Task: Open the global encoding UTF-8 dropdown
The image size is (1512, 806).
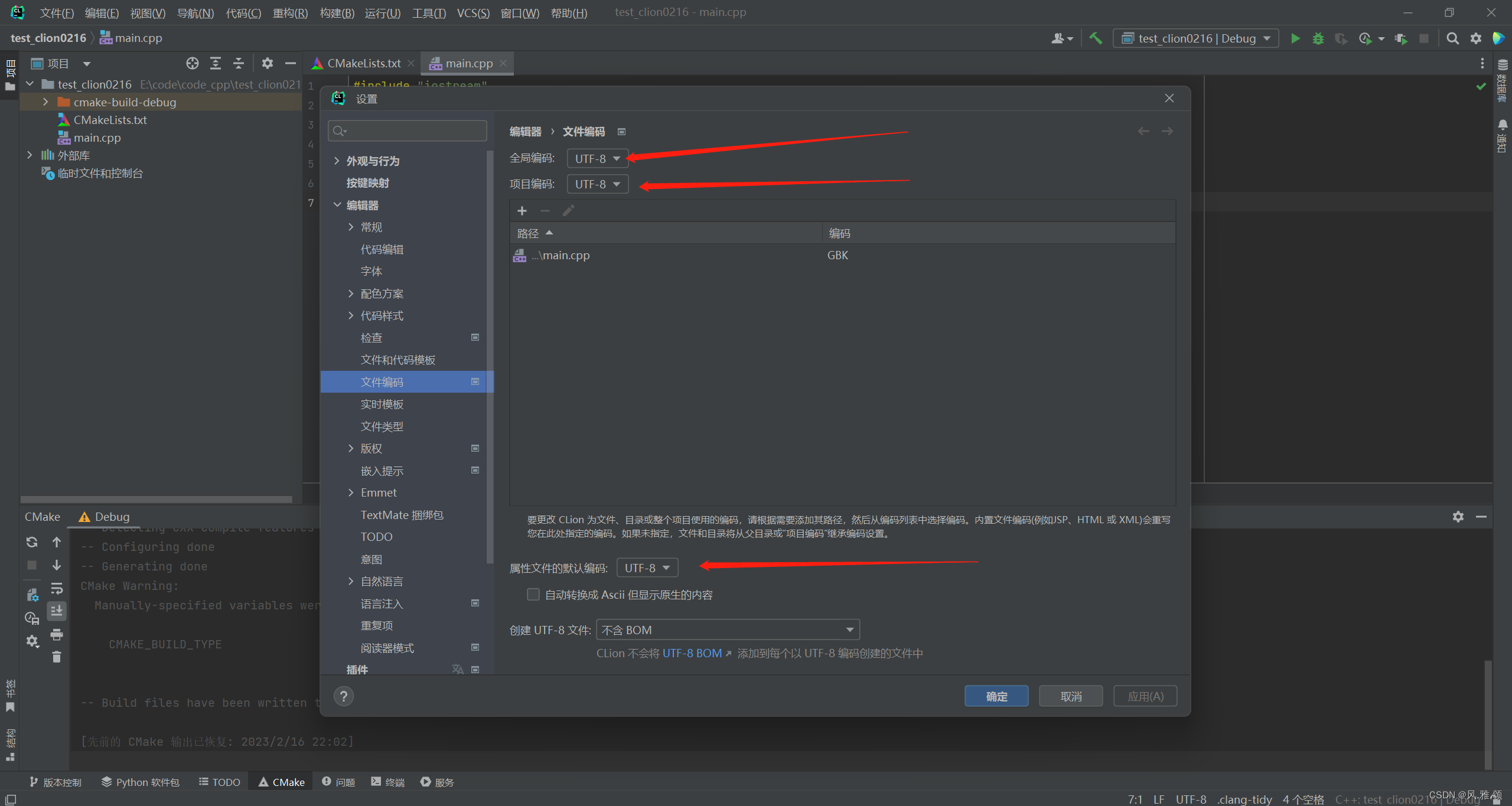Action: pos(597,158)
